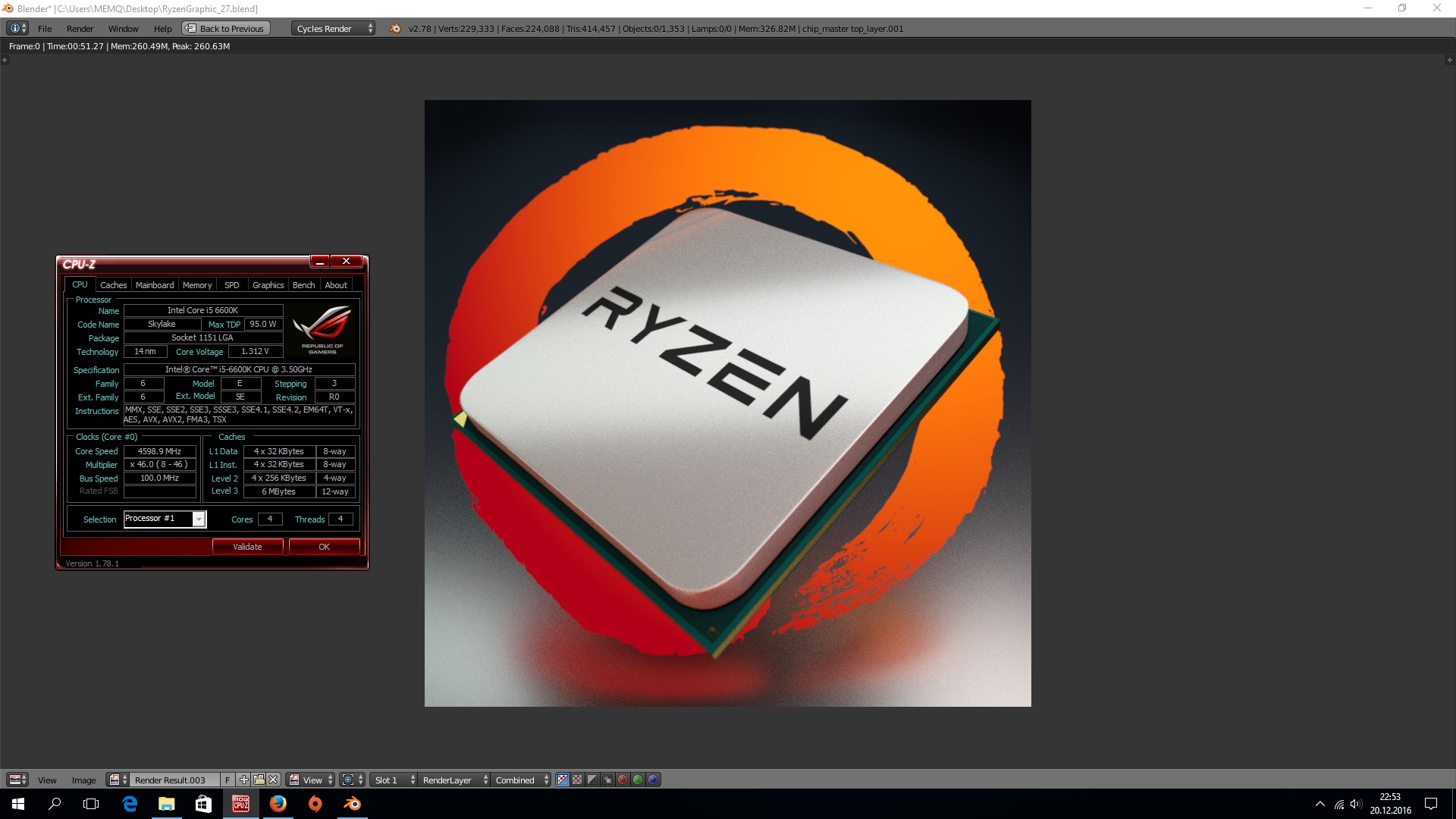1456x819 pixels.
Task: Create a new image with plus icon
Action: pos(243,780)
